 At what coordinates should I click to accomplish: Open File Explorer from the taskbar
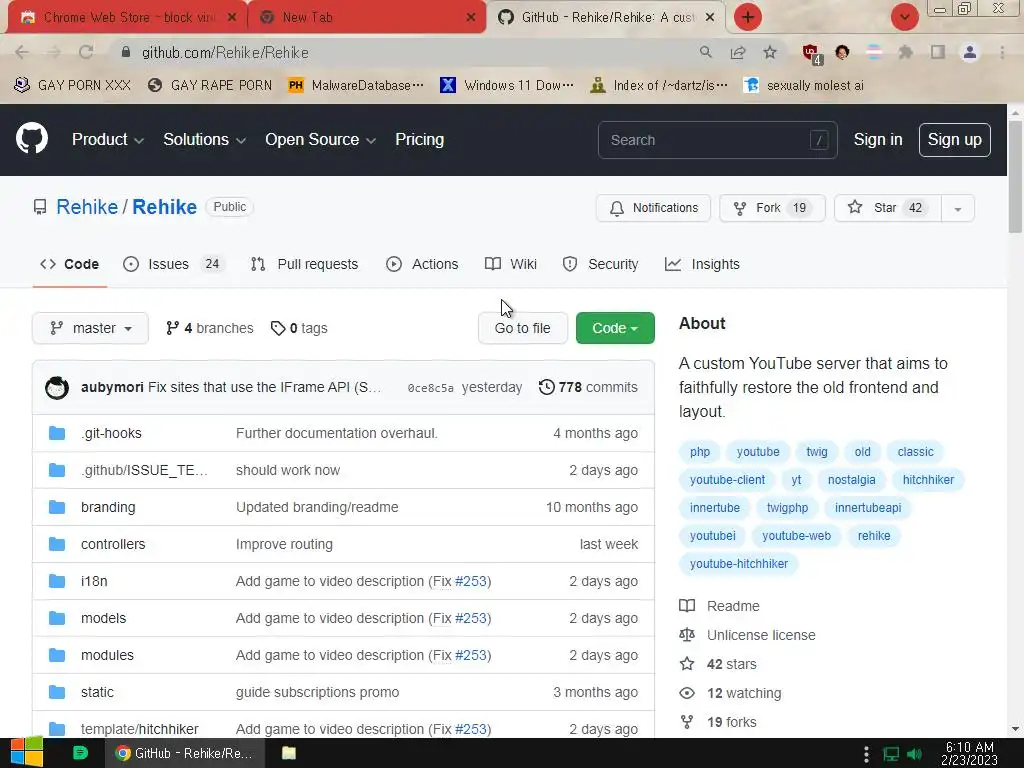point(289,753)
